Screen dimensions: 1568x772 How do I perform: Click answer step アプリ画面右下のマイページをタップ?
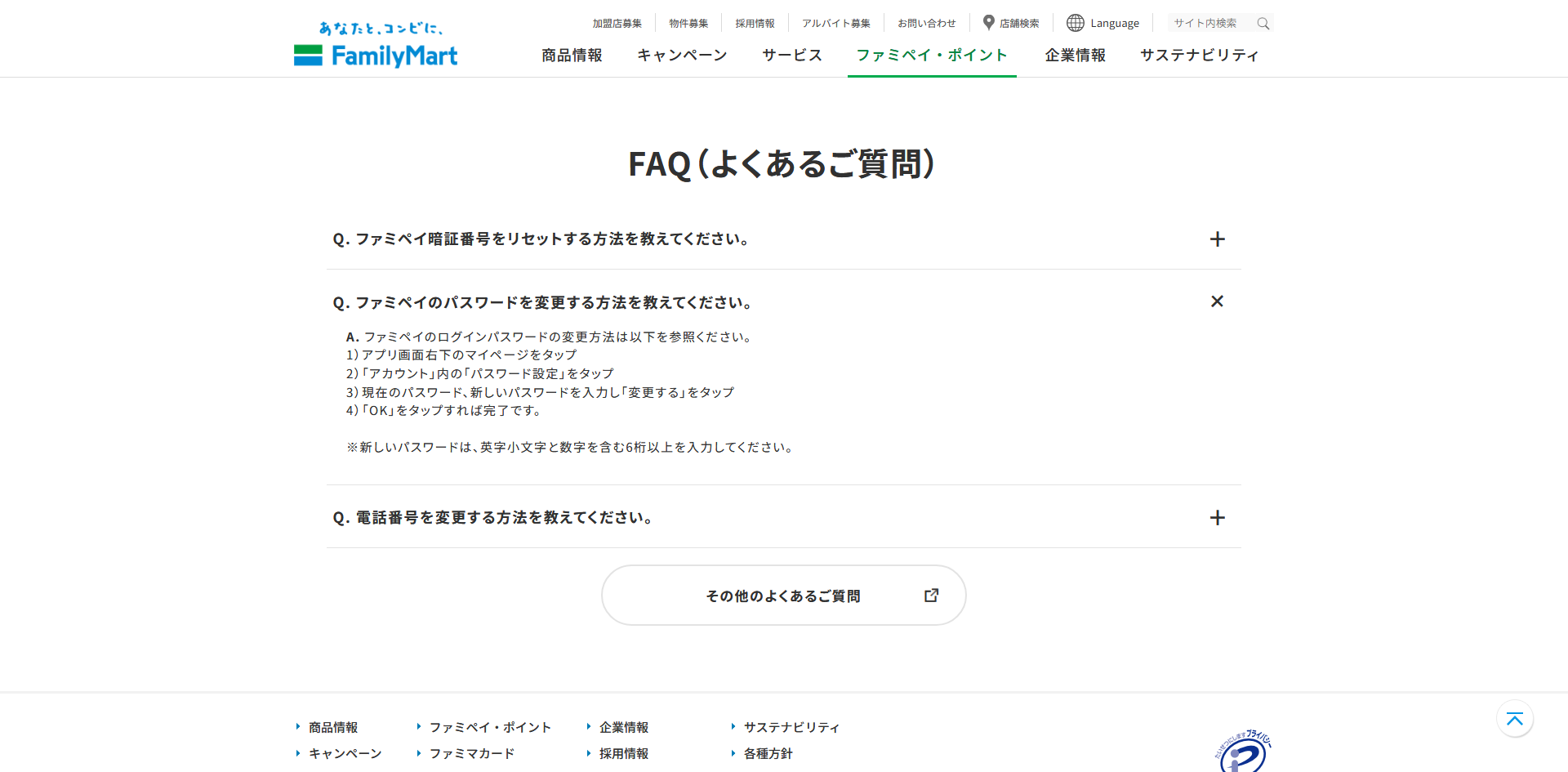pyautogui.click(x=461, y=355)
